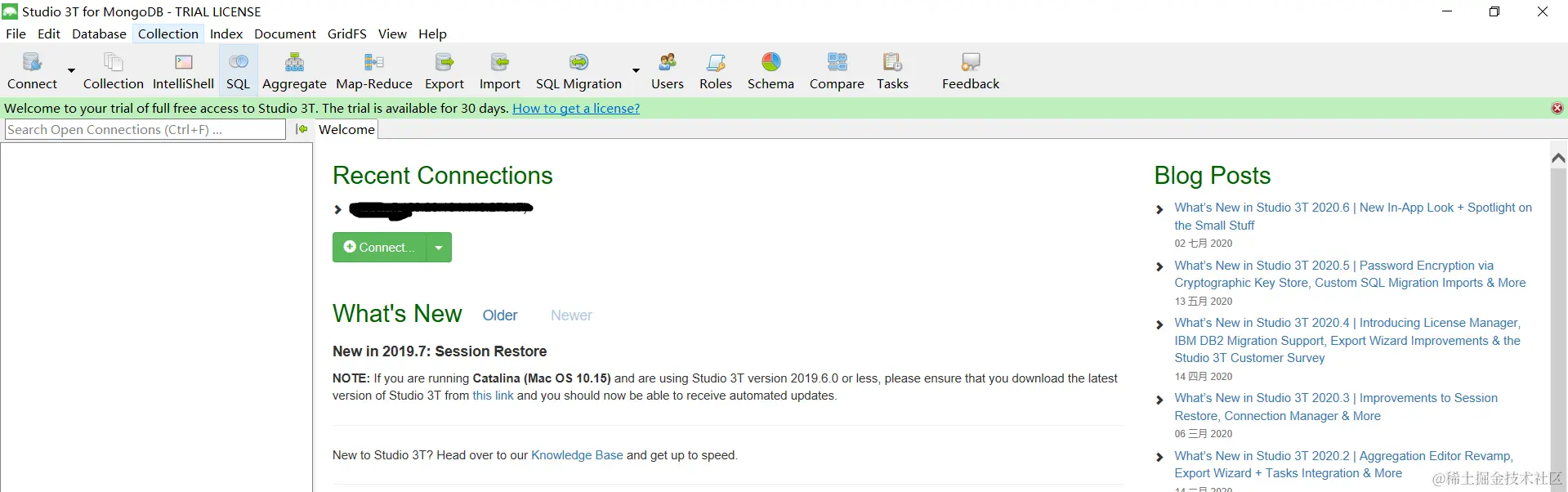This screenshot has width=1568, height=492.
Task: Click the 'New in 2019.7: Session Restore' heading
Action: (440, 351)
